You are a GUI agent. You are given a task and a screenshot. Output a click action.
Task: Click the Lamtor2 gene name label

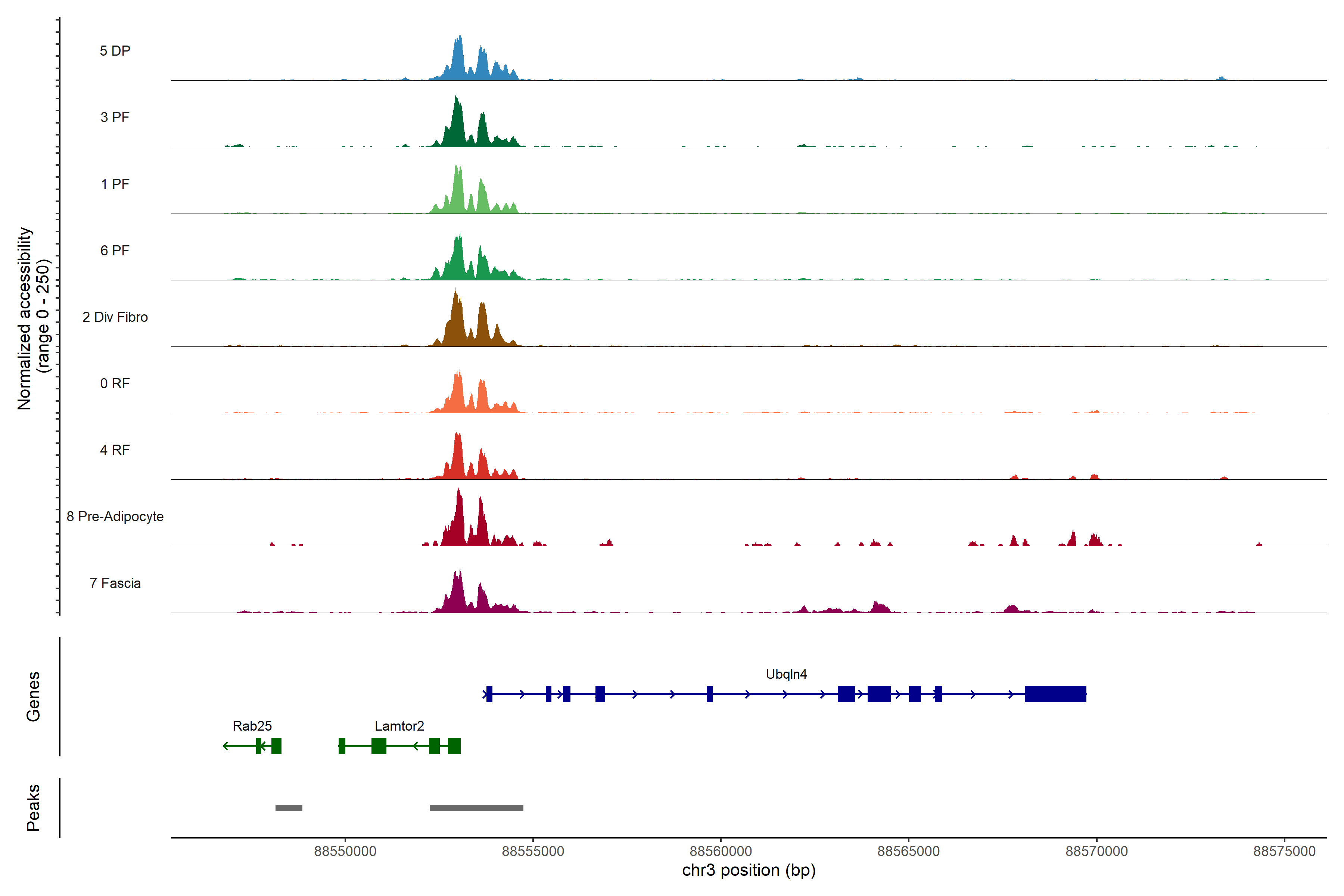click(x=399, y=726)
